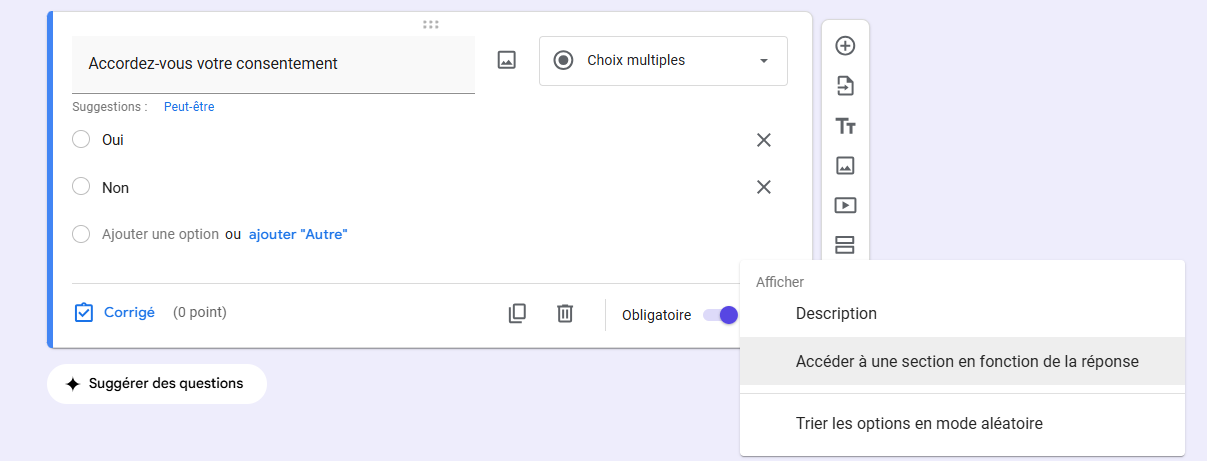Select "Trier les options en mode aléatoire"
This screenshot has width=1207, height=461.
[x=962, y=423]
